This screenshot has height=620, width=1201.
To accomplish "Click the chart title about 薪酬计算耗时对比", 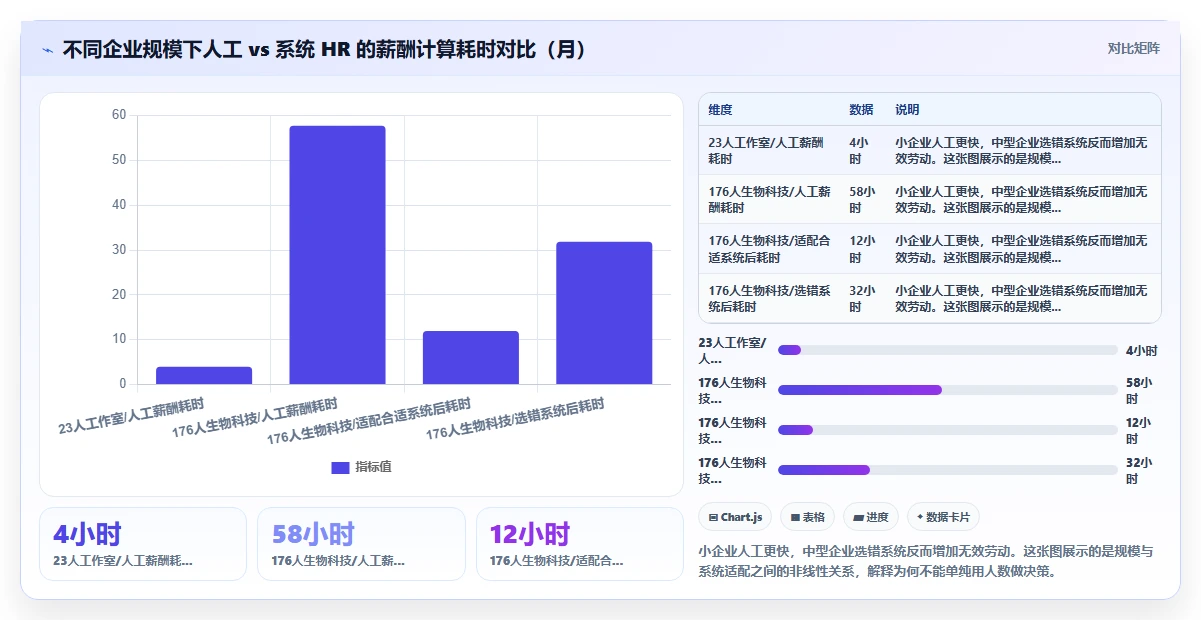I will coord(324,50).
